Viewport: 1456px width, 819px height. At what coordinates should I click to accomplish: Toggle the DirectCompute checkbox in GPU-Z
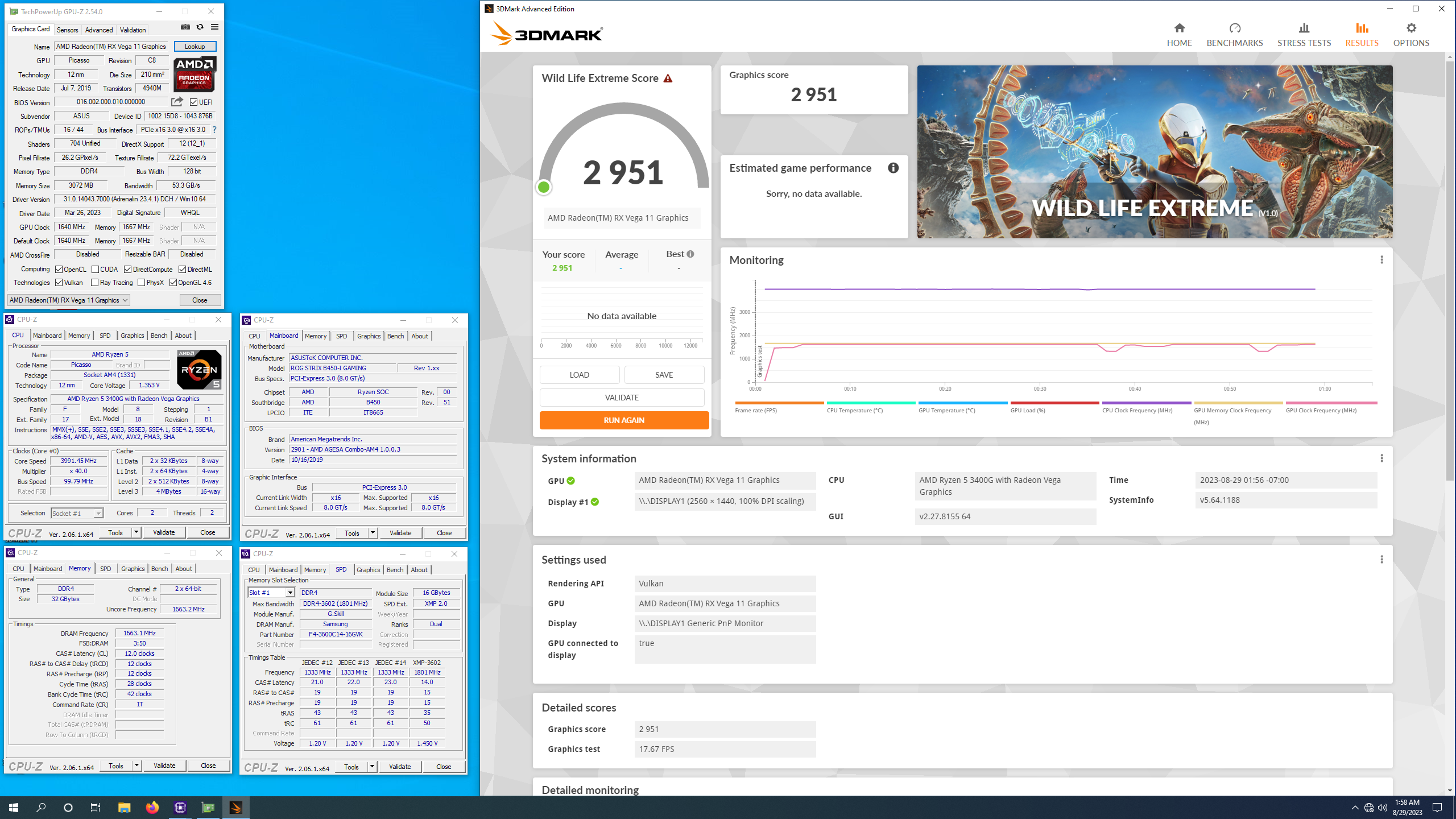point(127,270)
